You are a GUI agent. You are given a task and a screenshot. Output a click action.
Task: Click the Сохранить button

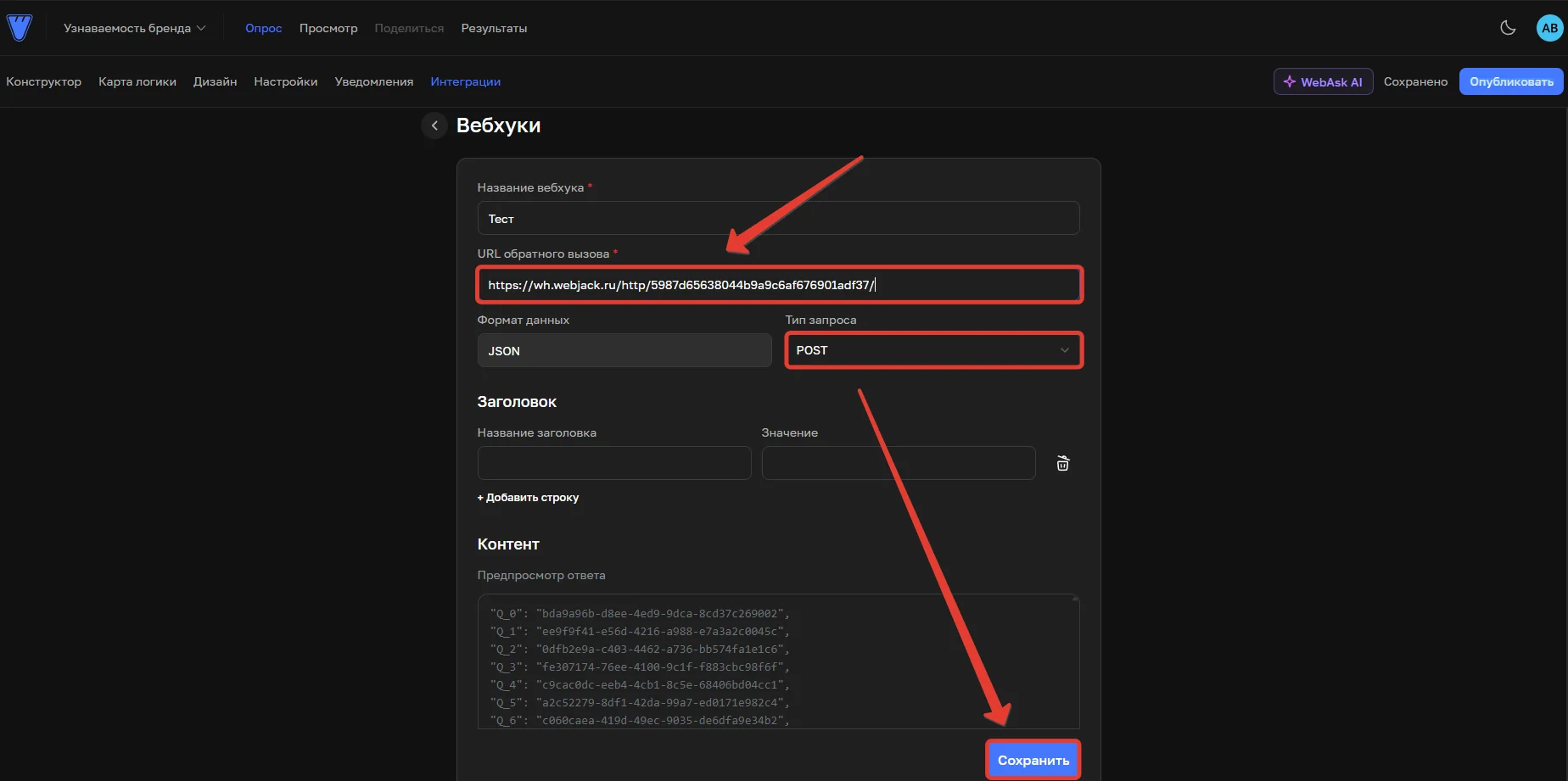click(1033, 760)
